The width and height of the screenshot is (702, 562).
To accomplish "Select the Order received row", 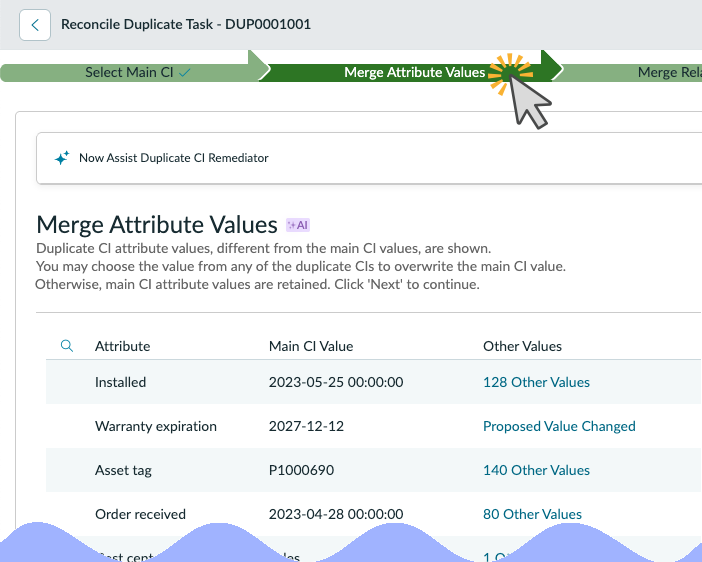I will 374,514.
